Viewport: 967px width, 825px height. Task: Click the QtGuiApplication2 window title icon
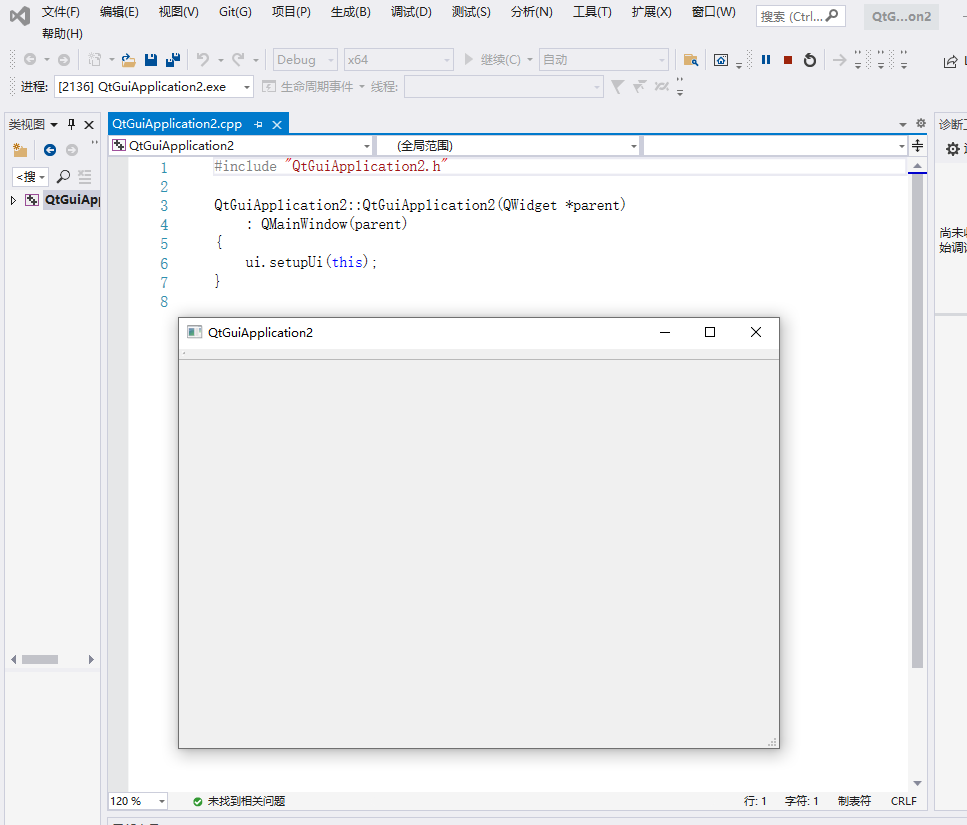pyautogui.click(x=194, y=332)
